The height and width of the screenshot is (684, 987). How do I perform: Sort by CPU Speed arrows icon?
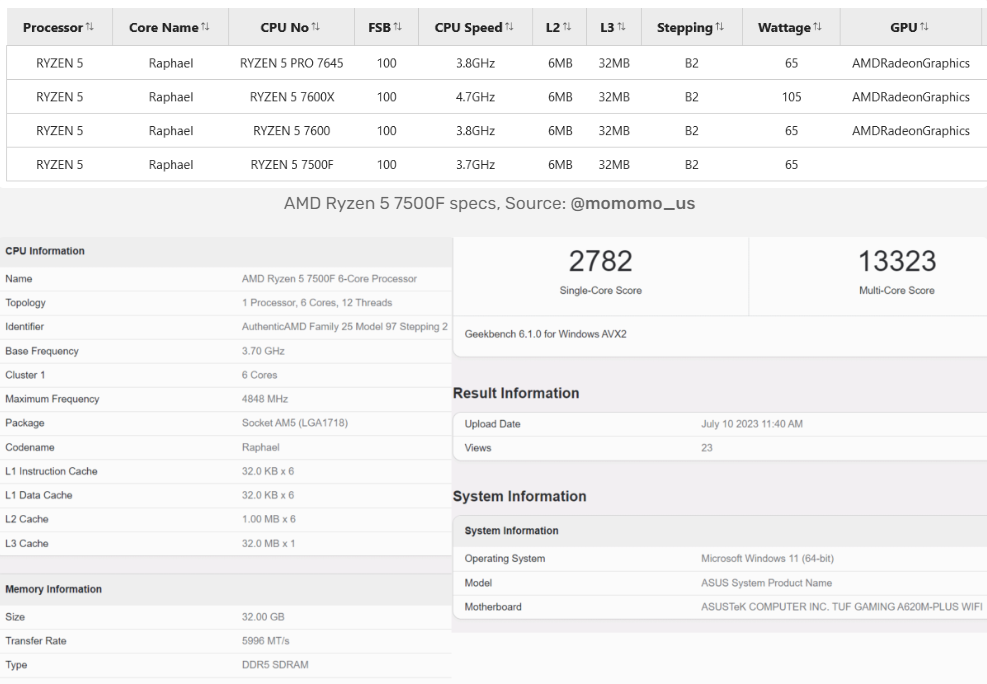509,26
